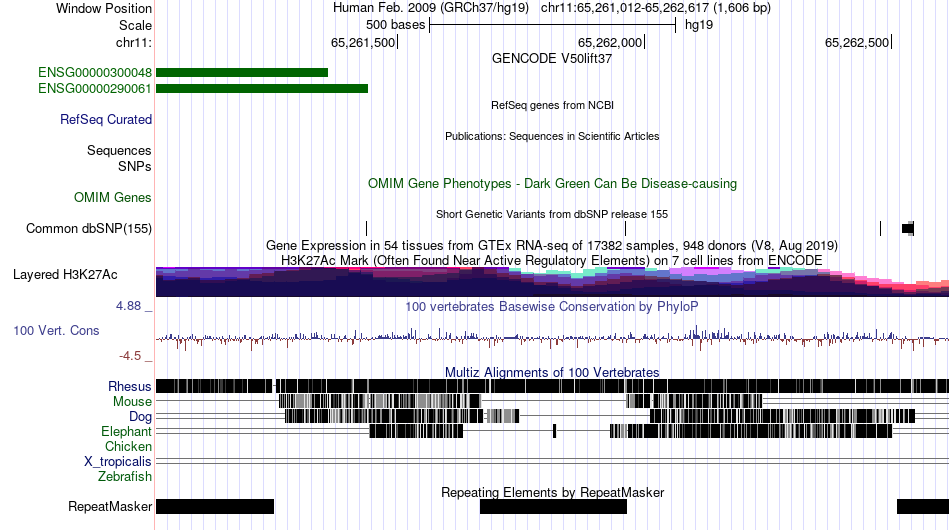Click the RepeatMasker track label
950x530 pixels.
(x=110, y=506)
